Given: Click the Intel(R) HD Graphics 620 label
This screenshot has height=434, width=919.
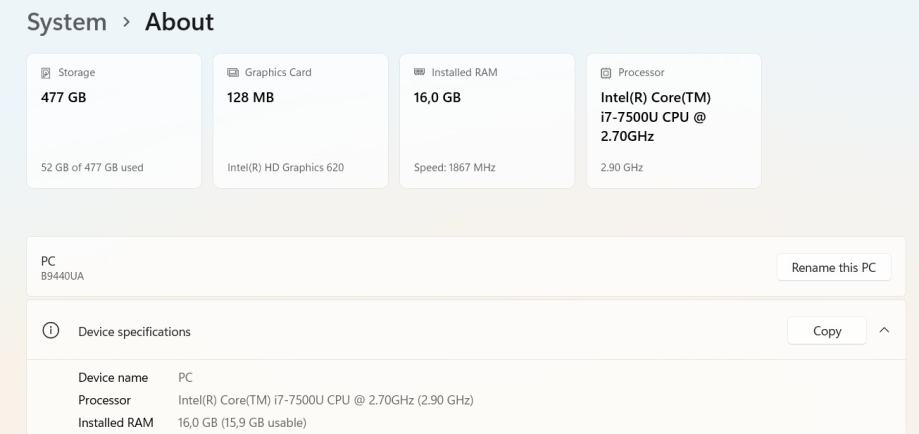Looking at the screenshot, I should pos(286,168).
